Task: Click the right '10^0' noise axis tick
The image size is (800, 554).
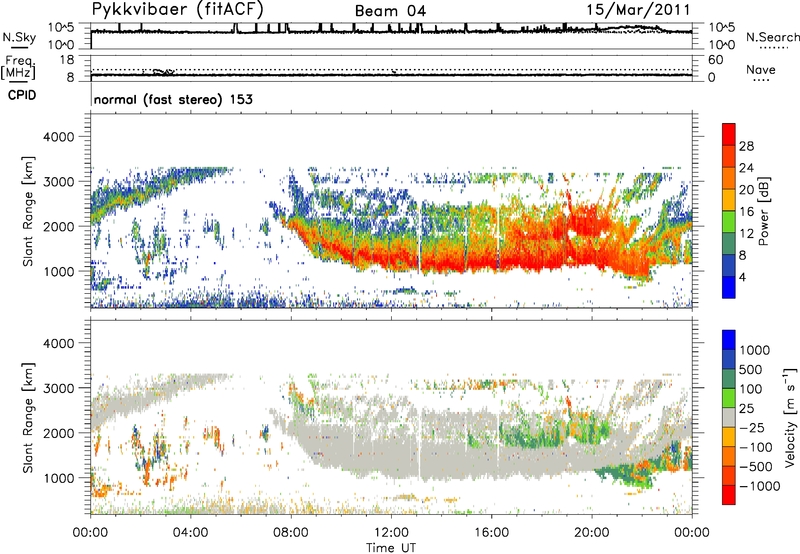Action: pyautogui.click(x=721, y=45)
